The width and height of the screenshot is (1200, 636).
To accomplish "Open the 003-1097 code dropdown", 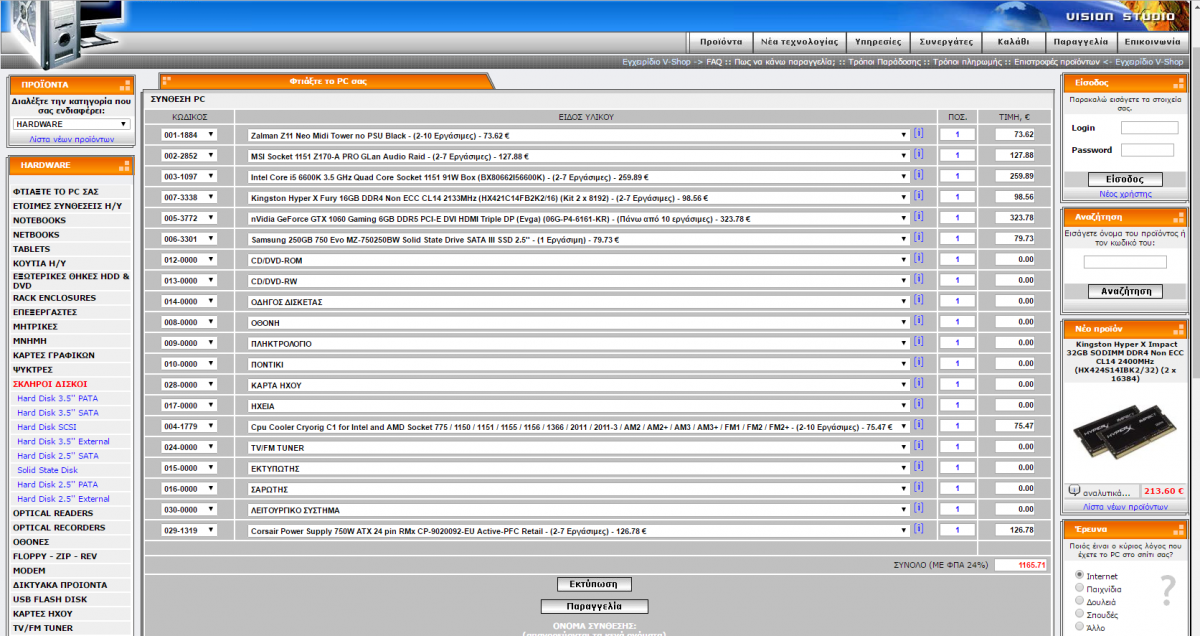I will 189,176.
